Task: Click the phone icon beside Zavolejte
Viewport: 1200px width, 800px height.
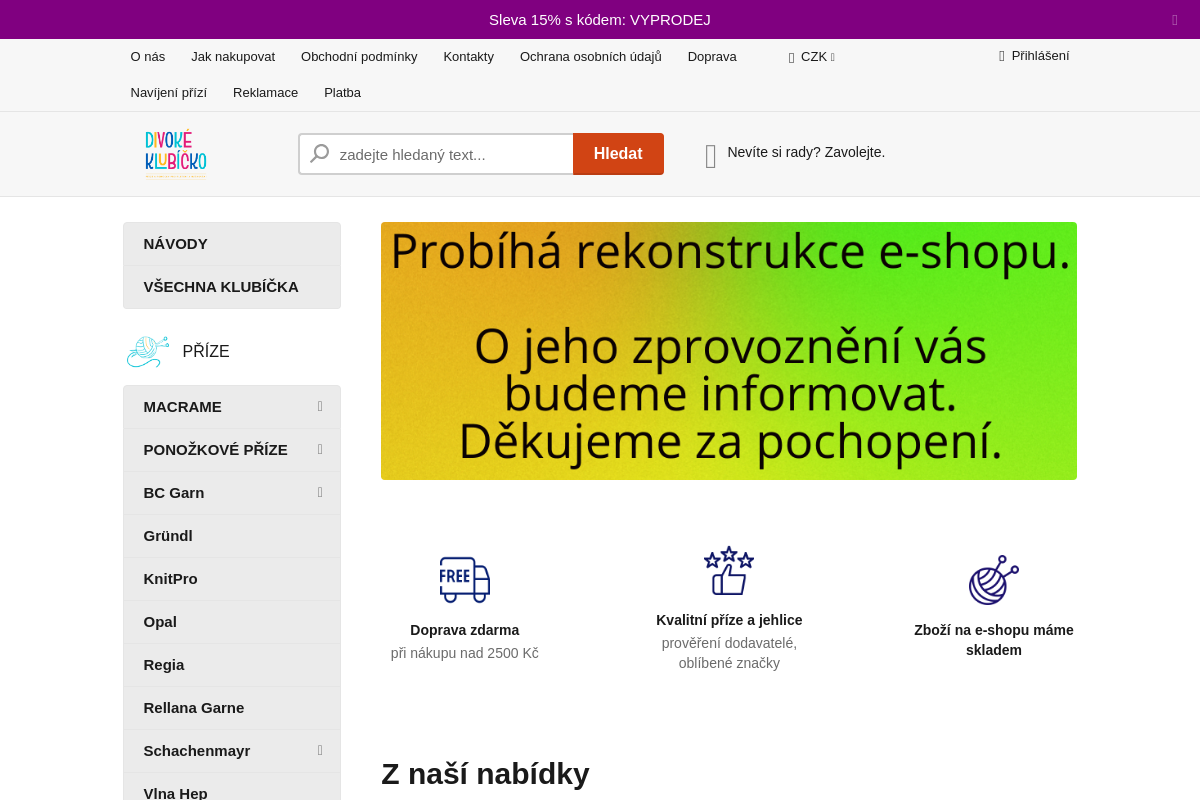Action: [x=711, y=156]
